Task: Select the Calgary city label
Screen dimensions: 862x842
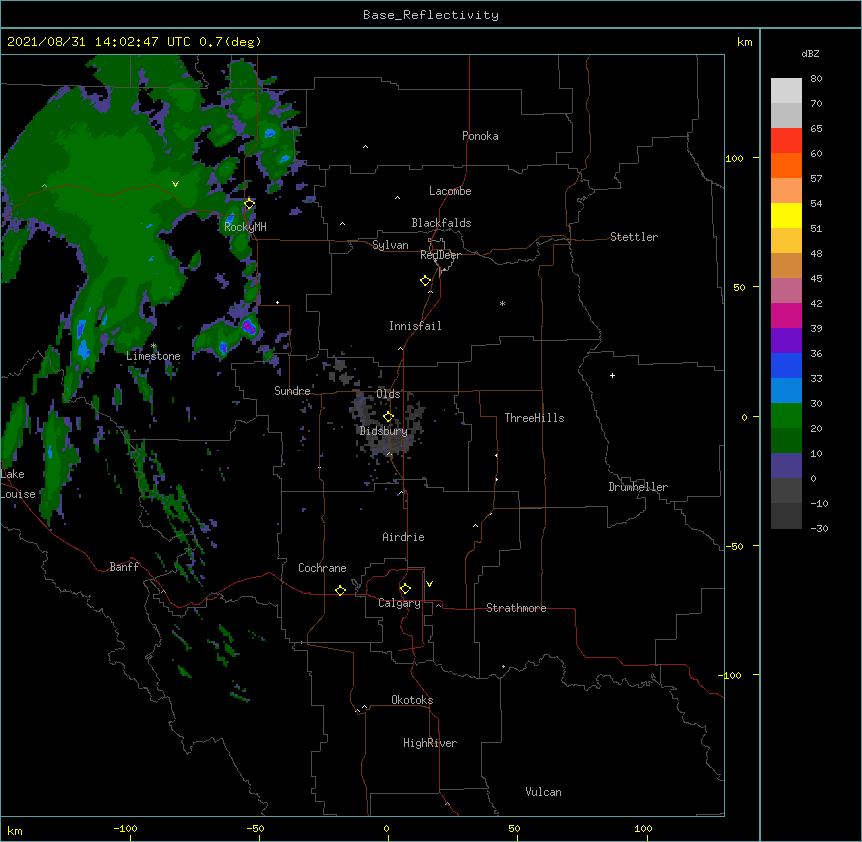Action: pyautogui.click(x=399, y=603)
